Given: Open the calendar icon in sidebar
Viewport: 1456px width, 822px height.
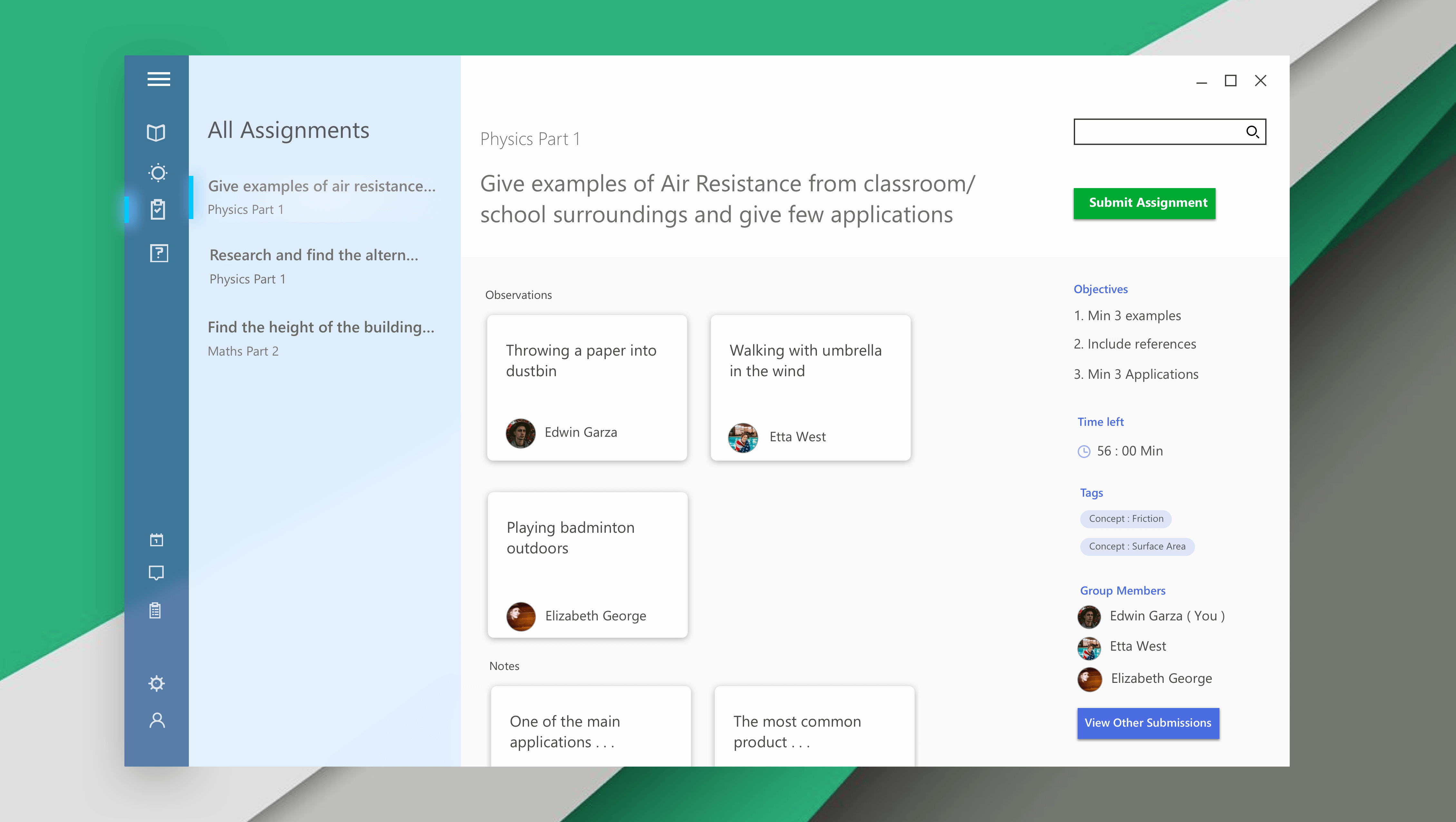Looking at the screenshot, I should [x=157, y=540].
